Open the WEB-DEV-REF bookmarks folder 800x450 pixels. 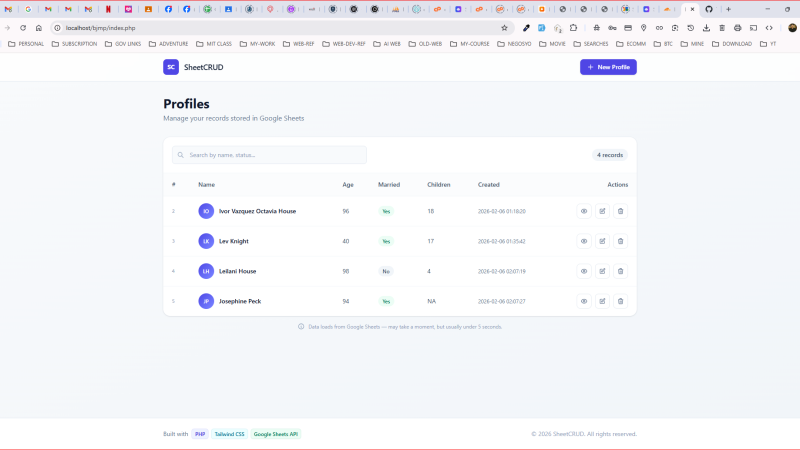(344, 44)
